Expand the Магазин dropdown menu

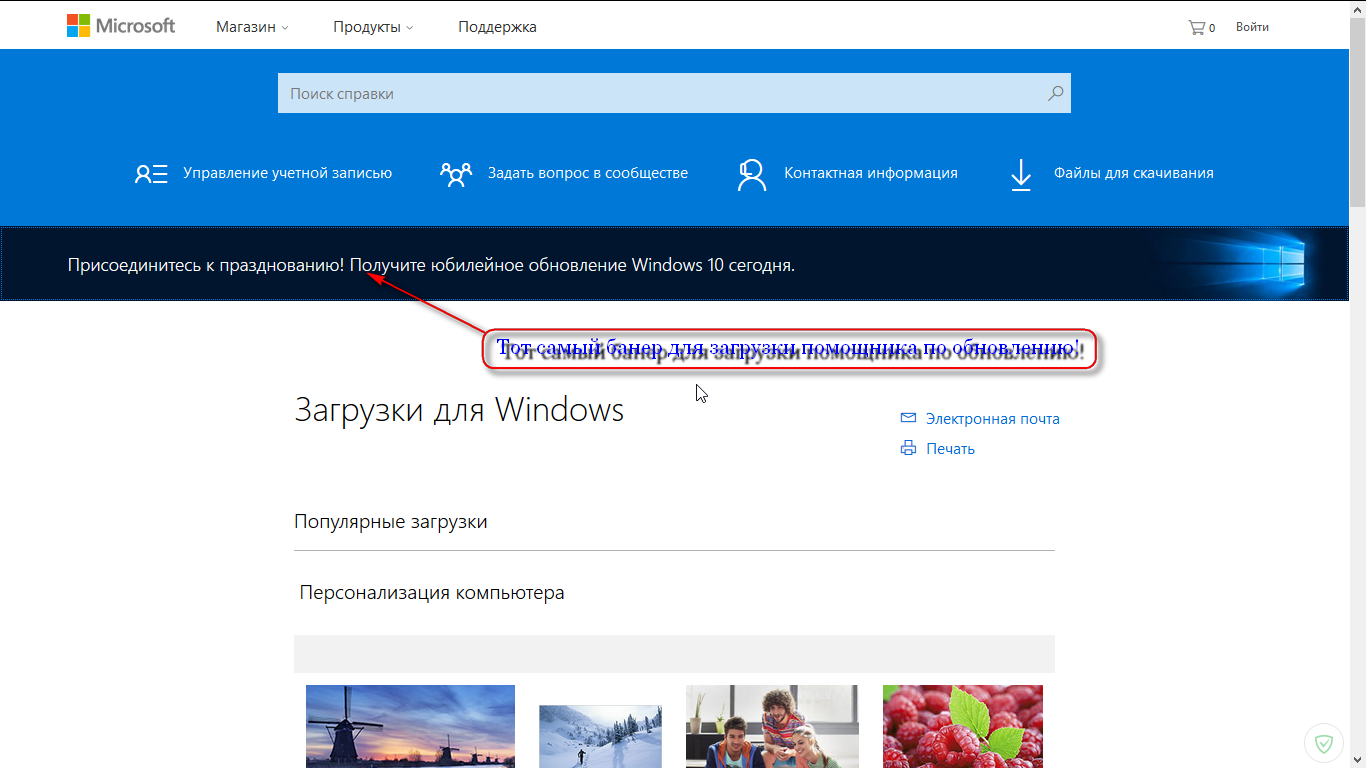pos(252,27)
